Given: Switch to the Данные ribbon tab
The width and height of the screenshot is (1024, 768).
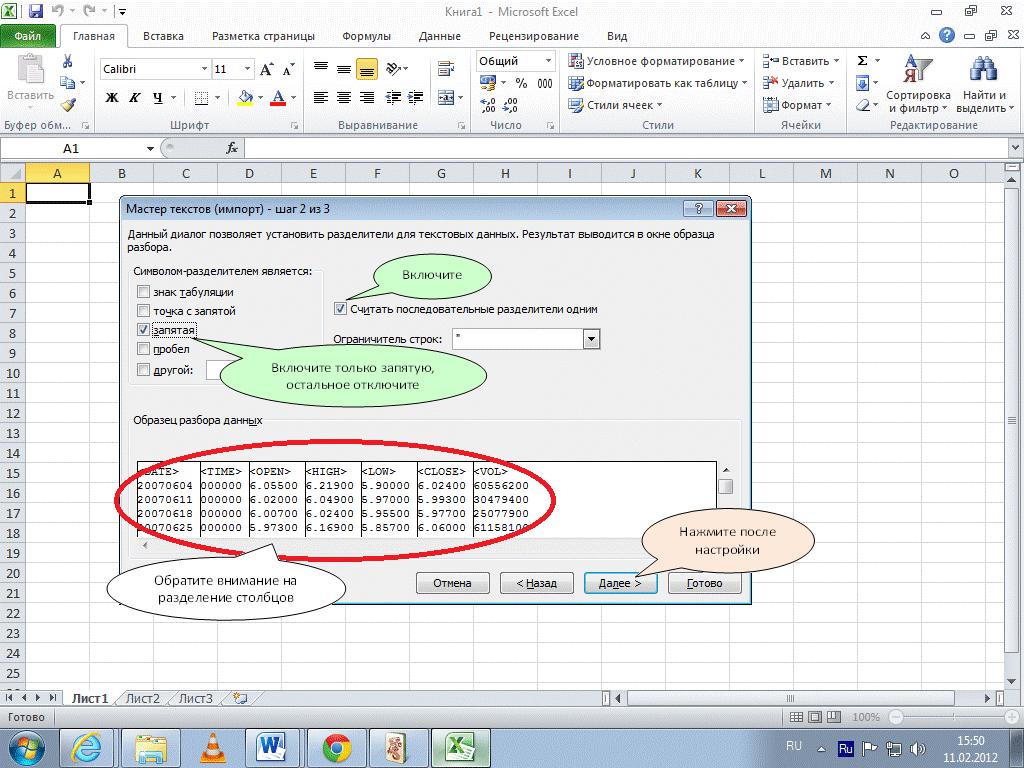Looking at the screenshot, I should tap(440, 36).
